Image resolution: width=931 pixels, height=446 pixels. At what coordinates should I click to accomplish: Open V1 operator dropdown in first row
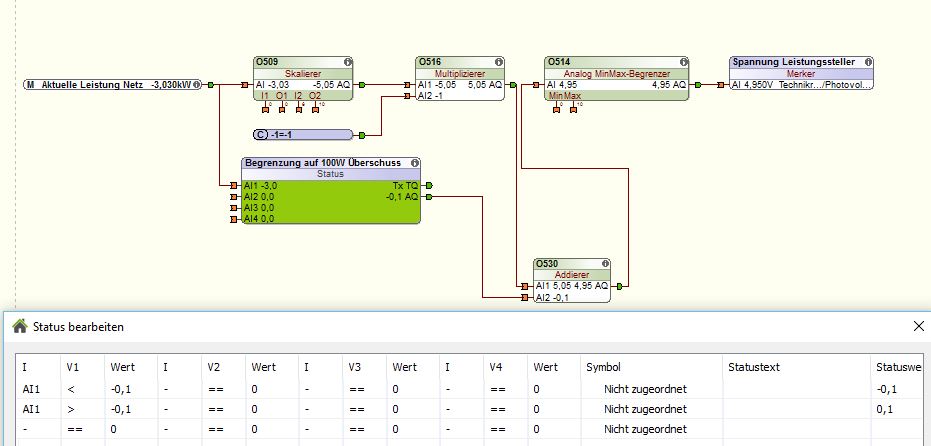[x=71, y=388]
